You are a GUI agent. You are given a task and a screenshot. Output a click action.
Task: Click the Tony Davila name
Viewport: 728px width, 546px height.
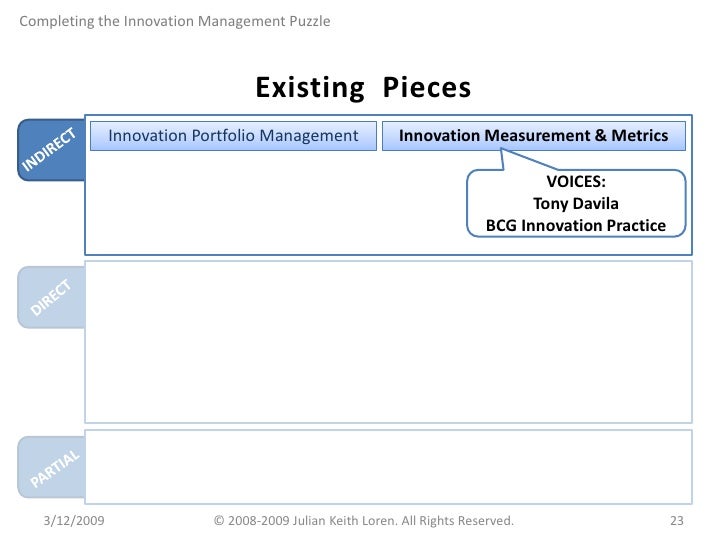(x=575, y=204)
